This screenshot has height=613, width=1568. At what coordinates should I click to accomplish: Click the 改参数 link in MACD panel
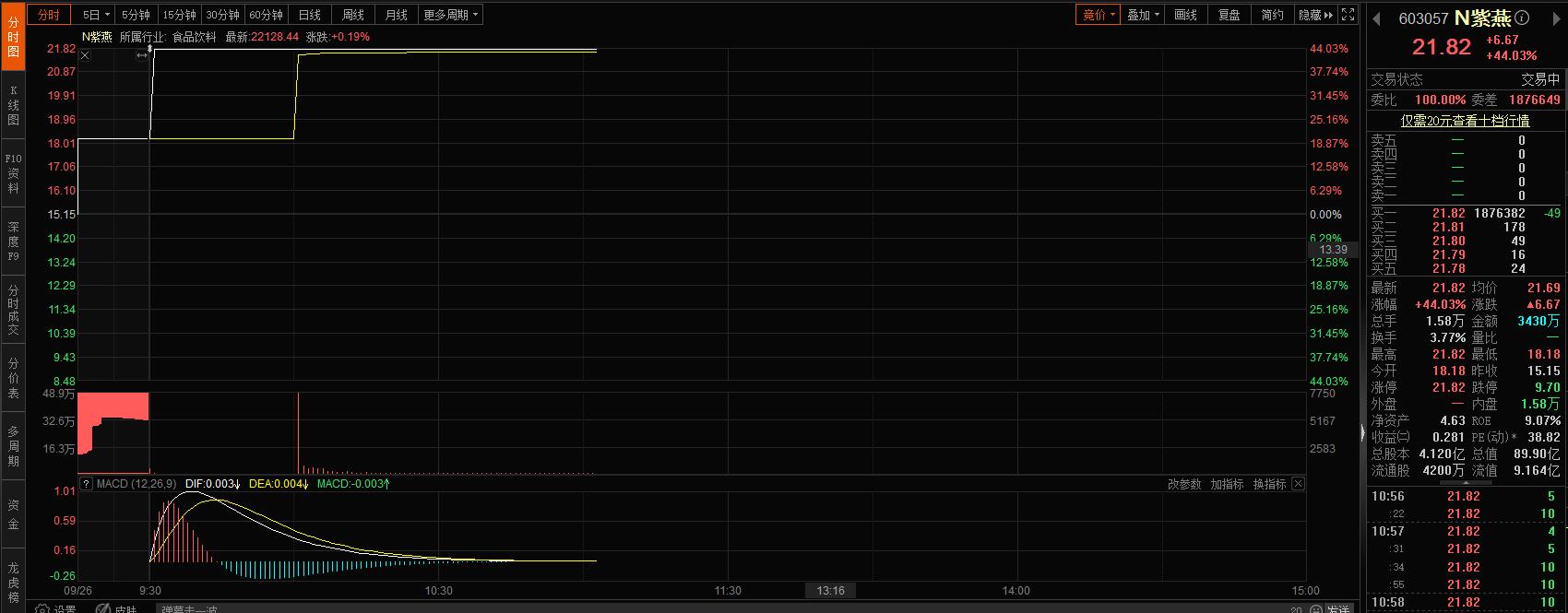[1184, 484]
